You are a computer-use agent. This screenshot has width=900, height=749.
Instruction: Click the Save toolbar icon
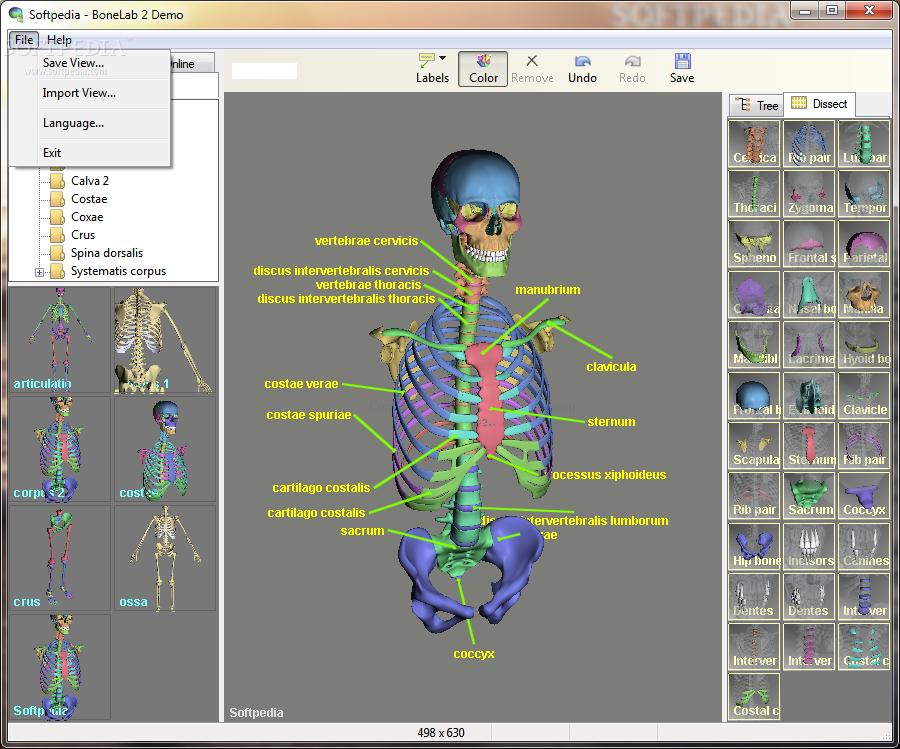pyautogui.click(x=682, y=69)
